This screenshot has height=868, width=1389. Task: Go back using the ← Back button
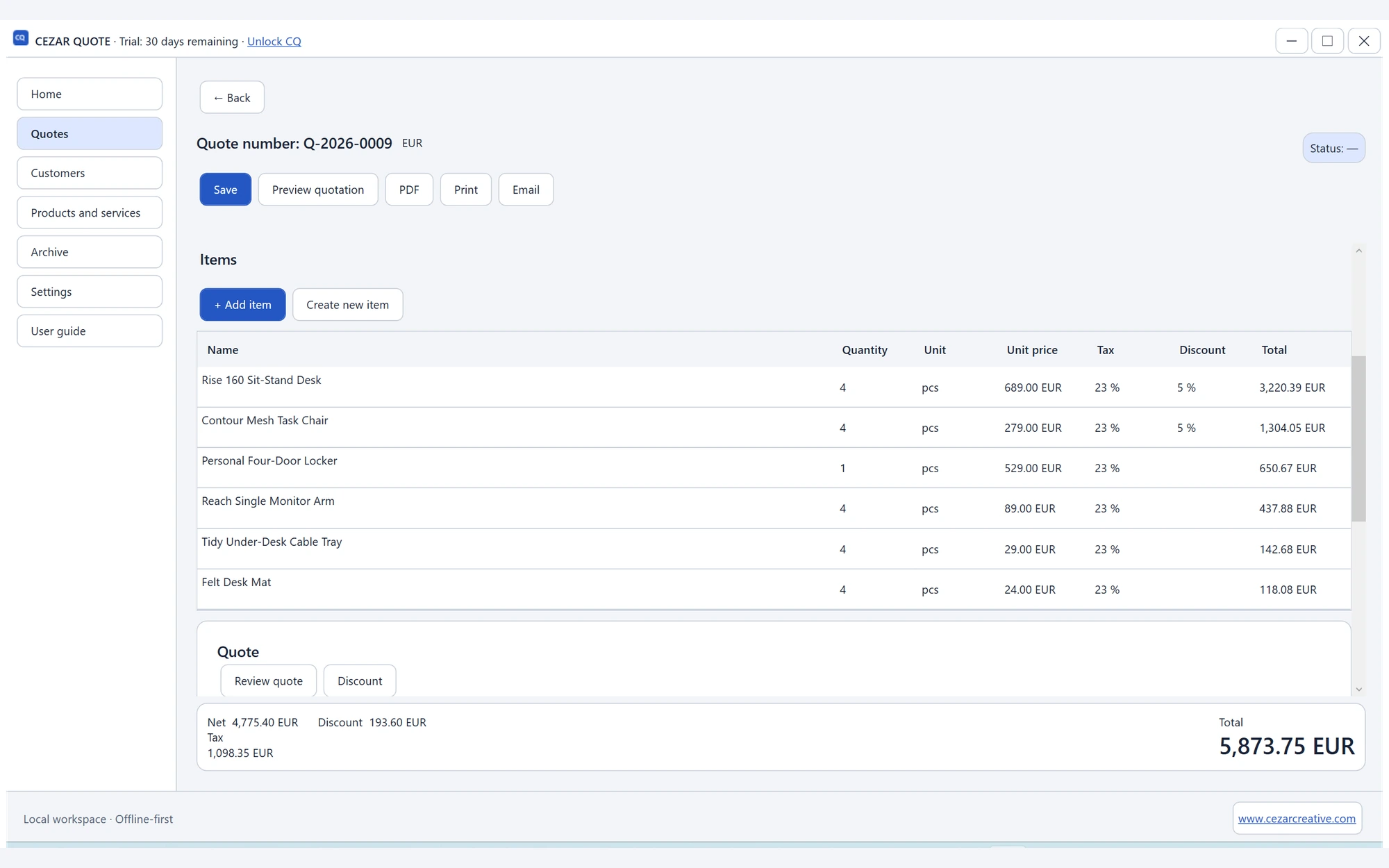click(232, 97)
